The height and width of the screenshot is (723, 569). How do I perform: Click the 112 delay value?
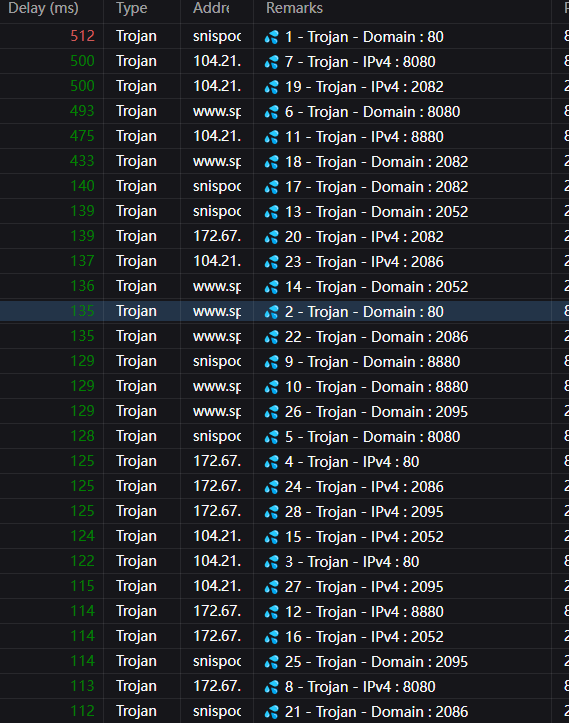tap(83, 711)
